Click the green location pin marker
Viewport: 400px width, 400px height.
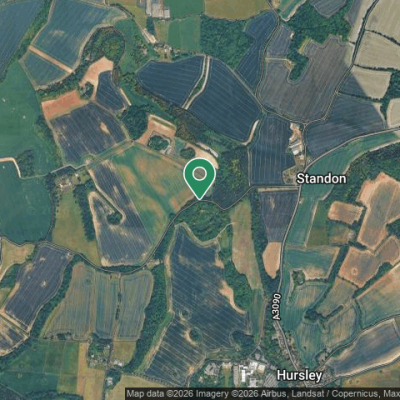tap(200, 179)
